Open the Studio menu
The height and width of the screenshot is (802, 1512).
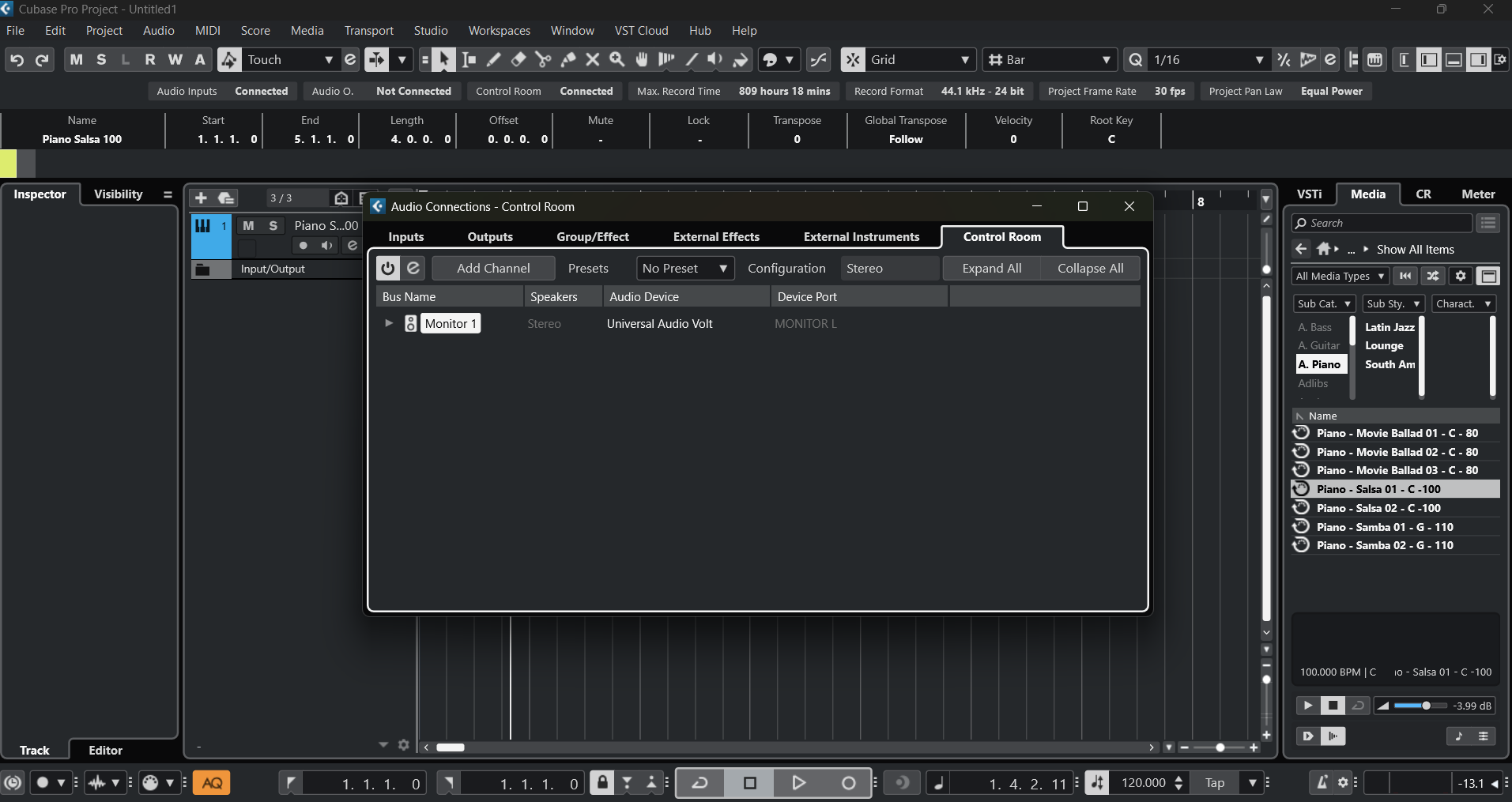pyautogui.click(x=431, y=31)
